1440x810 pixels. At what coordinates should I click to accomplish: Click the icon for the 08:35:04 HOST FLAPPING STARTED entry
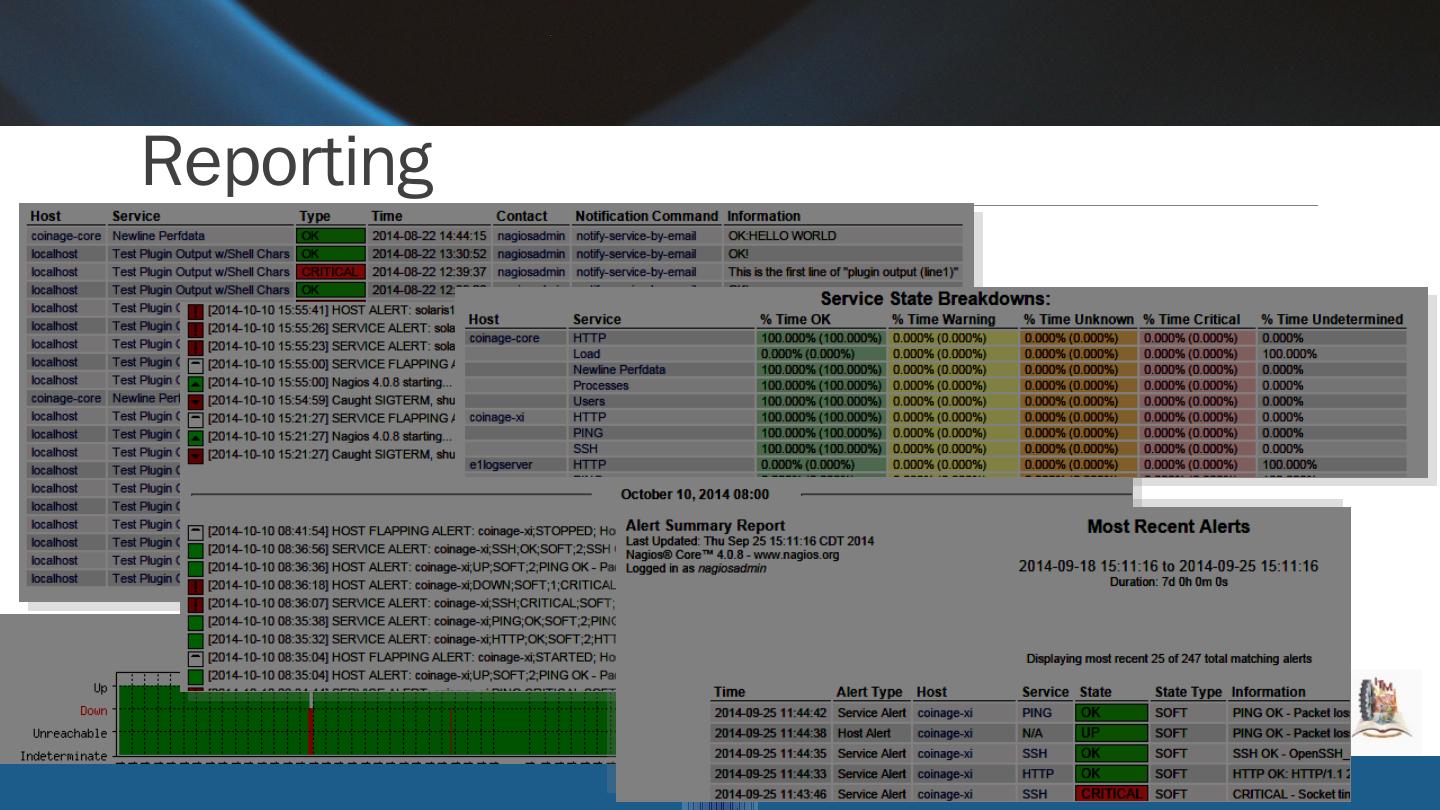pyautogui.click(x=196, y=658)
